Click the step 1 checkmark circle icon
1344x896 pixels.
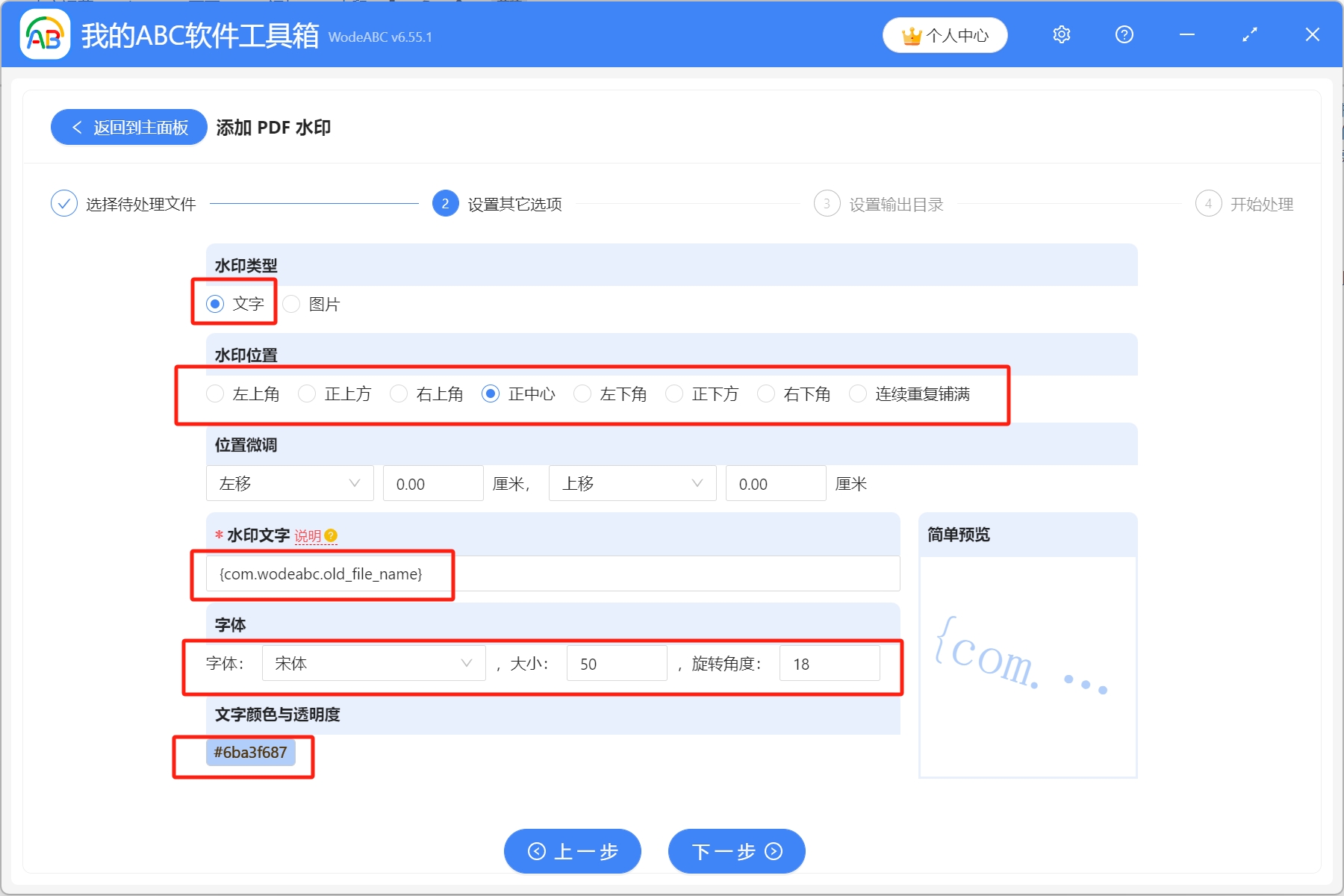coord(64,204)
